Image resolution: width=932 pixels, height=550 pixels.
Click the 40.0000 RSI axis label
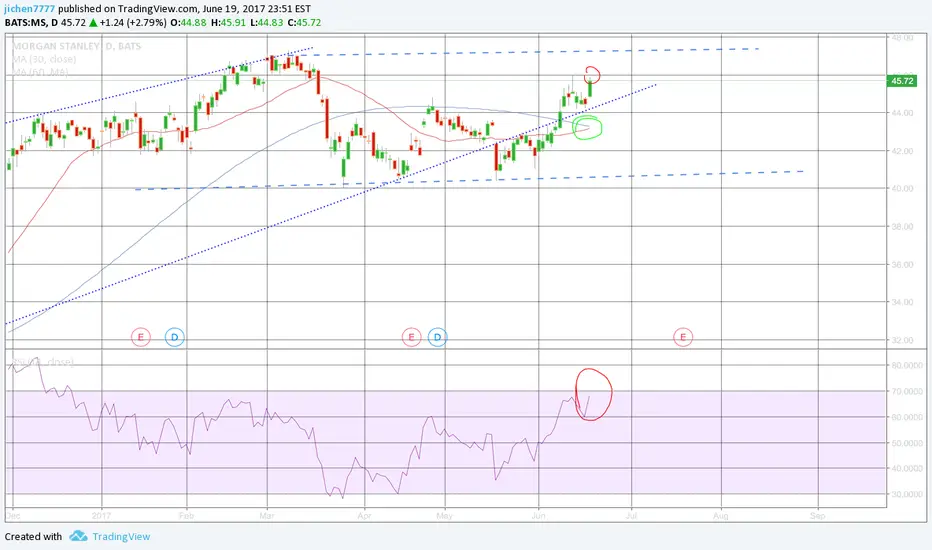(x=906, y=469)
